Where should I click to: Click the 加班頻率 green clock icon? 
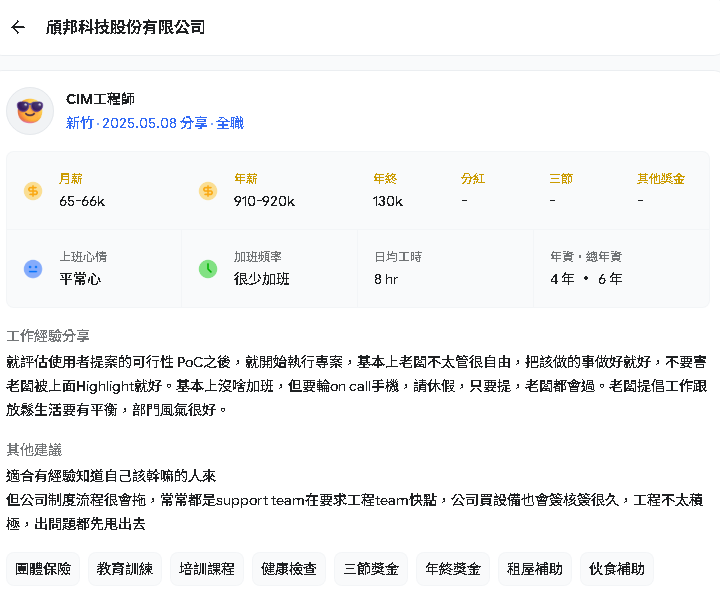[208, 269]
